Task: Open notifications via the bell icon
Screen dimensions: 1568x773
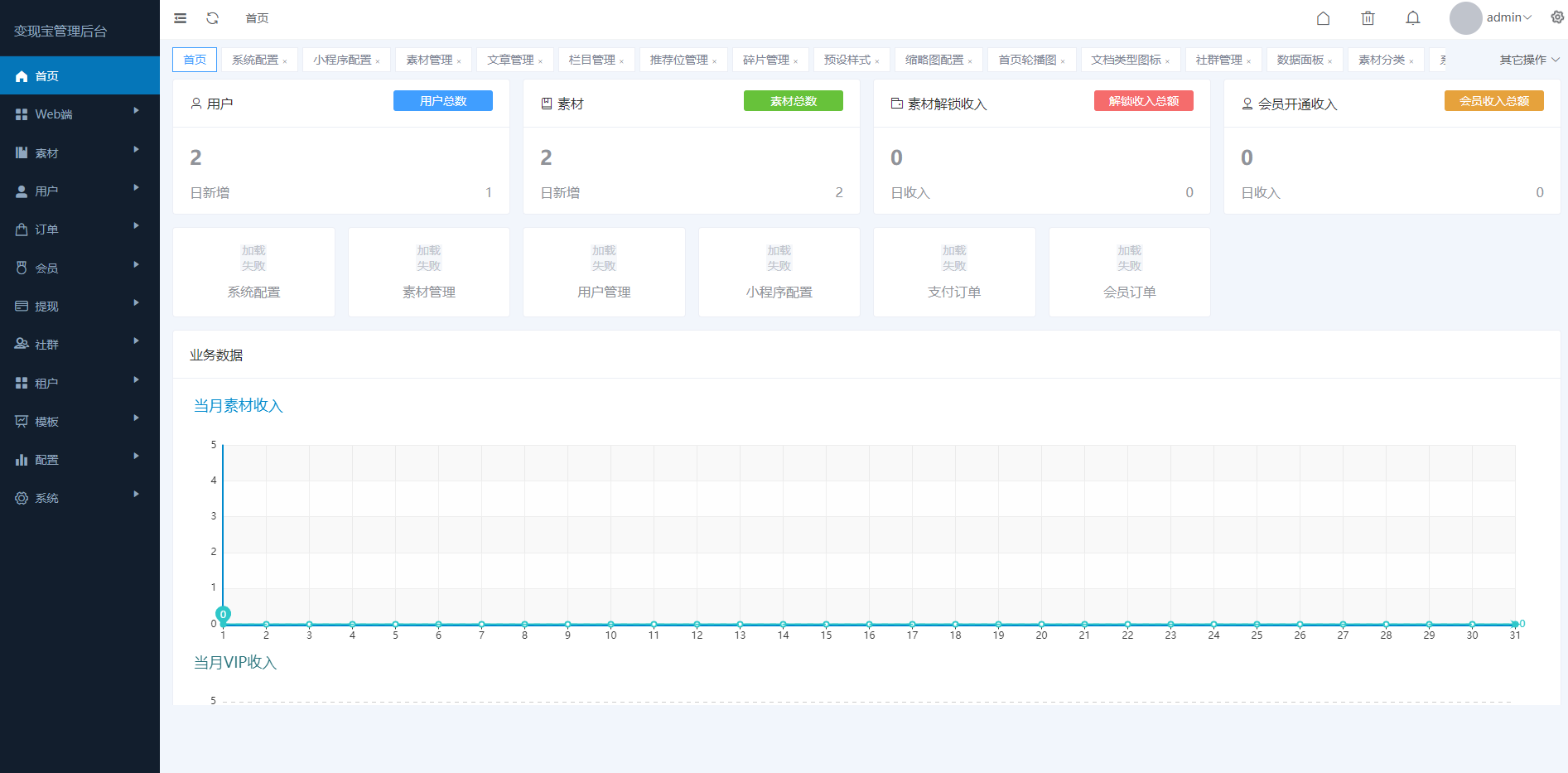Action: click(x=1412, y=18)
